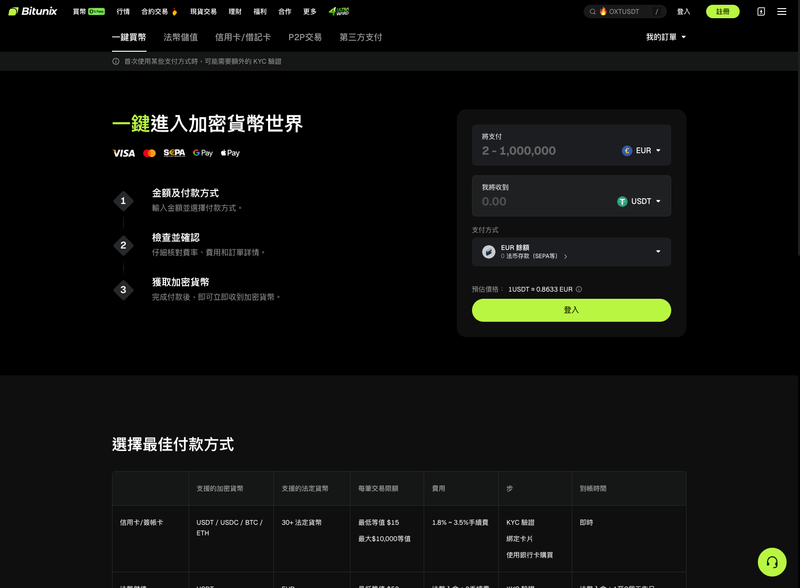Click the USDT Tether icon
The width and height of the screenshot is (800, 588).
[x=622, y=202]
